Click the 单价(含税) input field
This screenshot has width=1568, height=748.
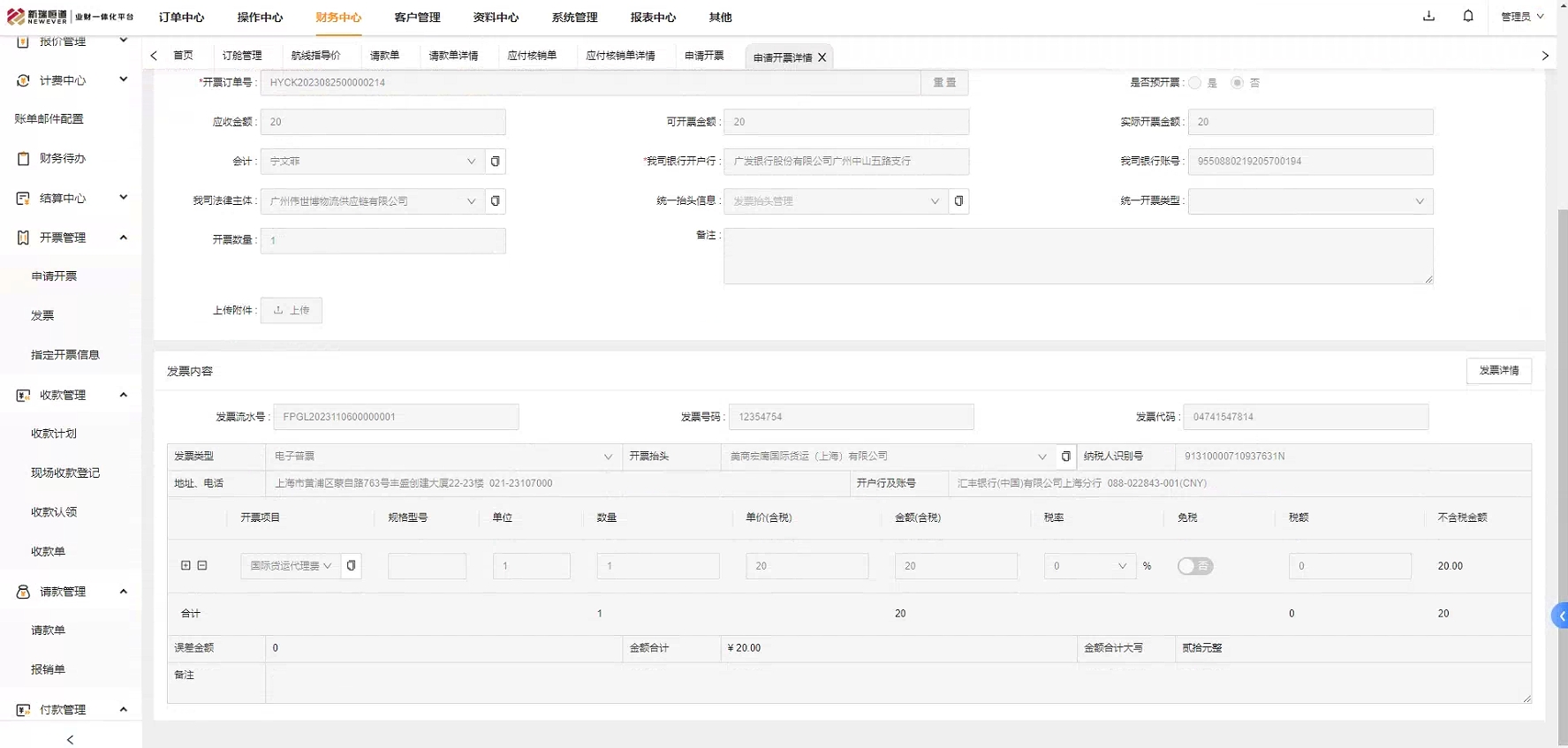(x=807, y=566)
